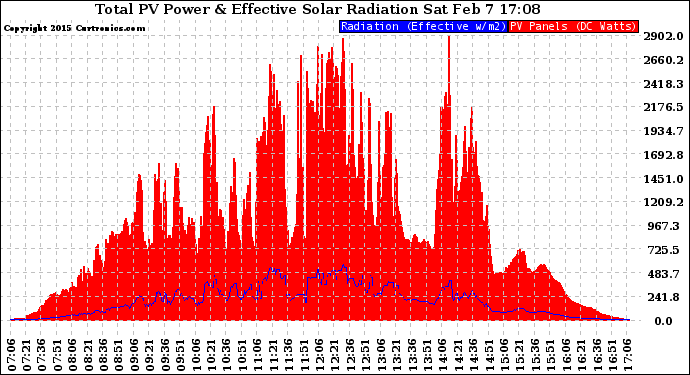The height and width of the screenshot is (375, 690).
Task: Click the 2902.0 y-axis label
Action: point(663,36)
